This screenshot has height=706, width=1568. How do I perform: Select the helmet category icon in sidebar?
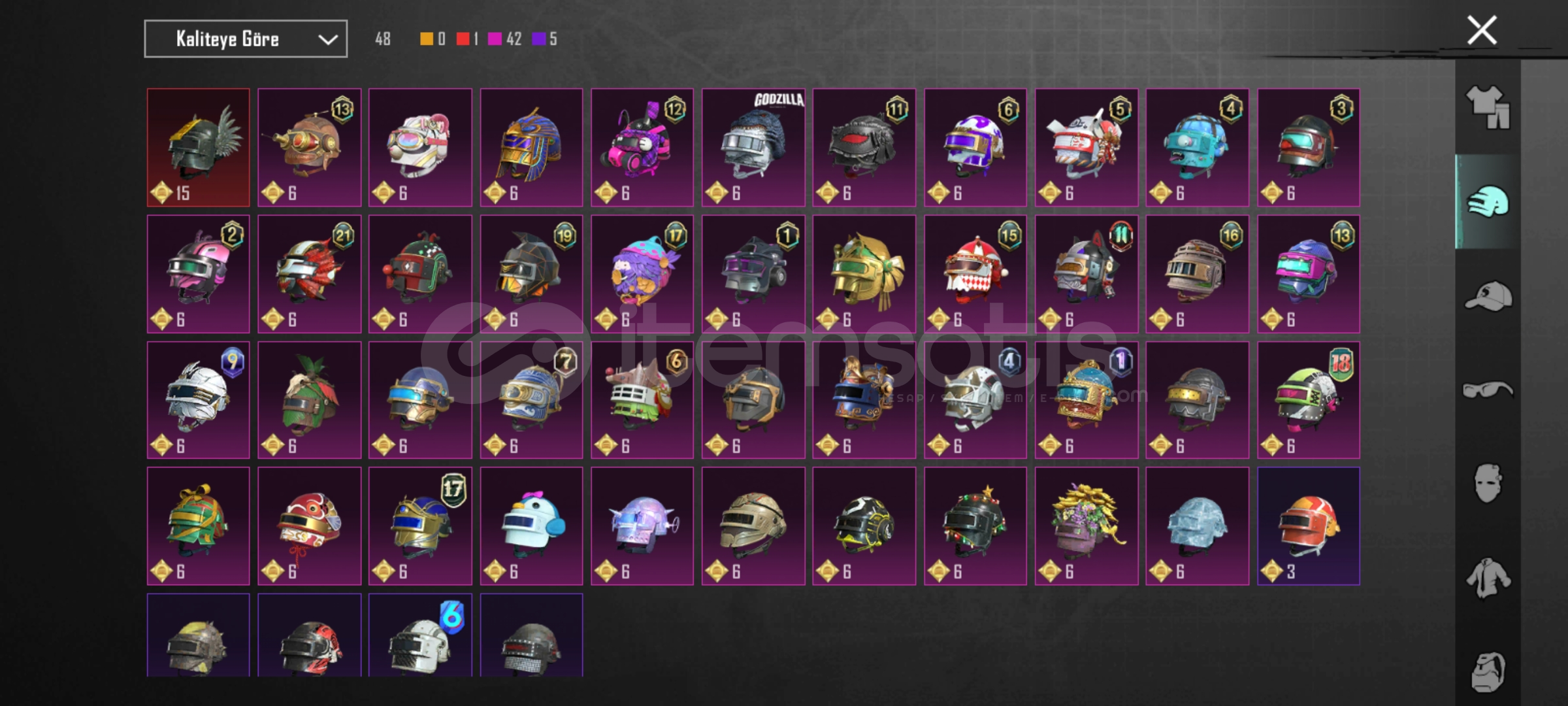(1488, 201)
